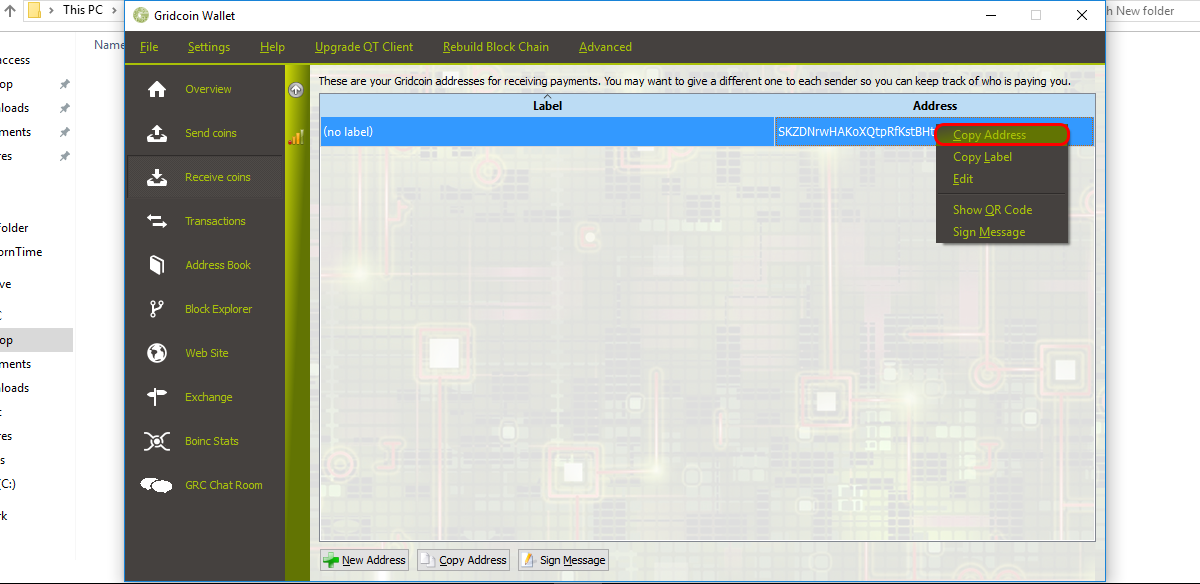
Task: Open the Web Site sidebar item
Action: tap(205, 353)
